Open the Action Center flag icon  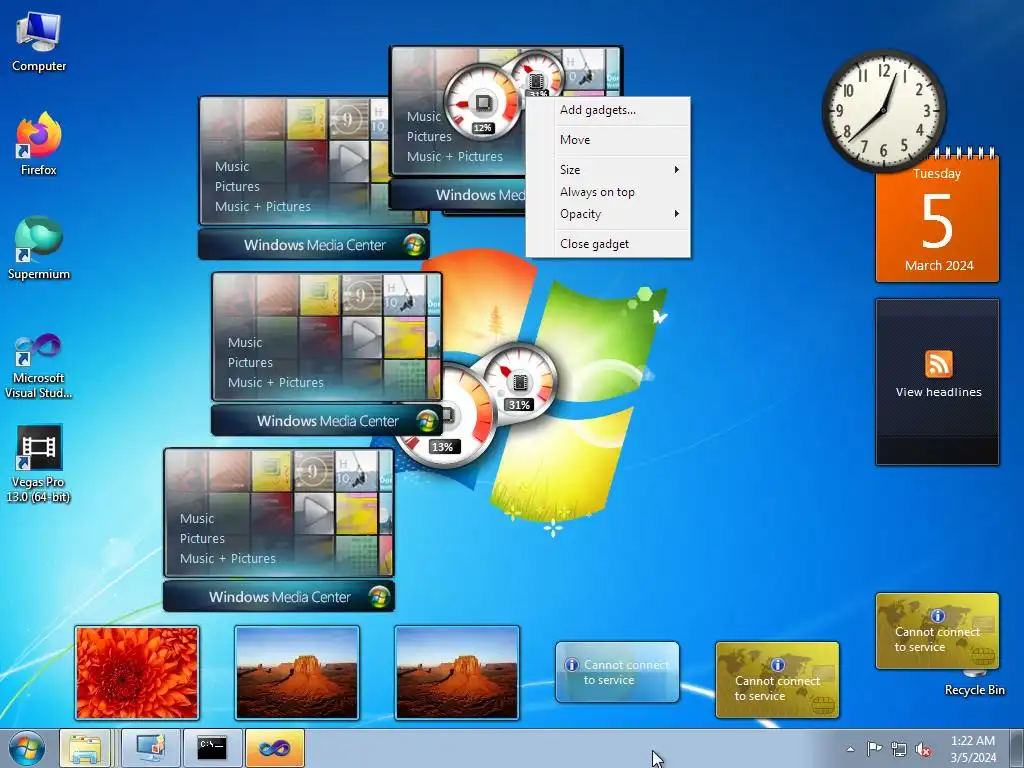[874, 749]
